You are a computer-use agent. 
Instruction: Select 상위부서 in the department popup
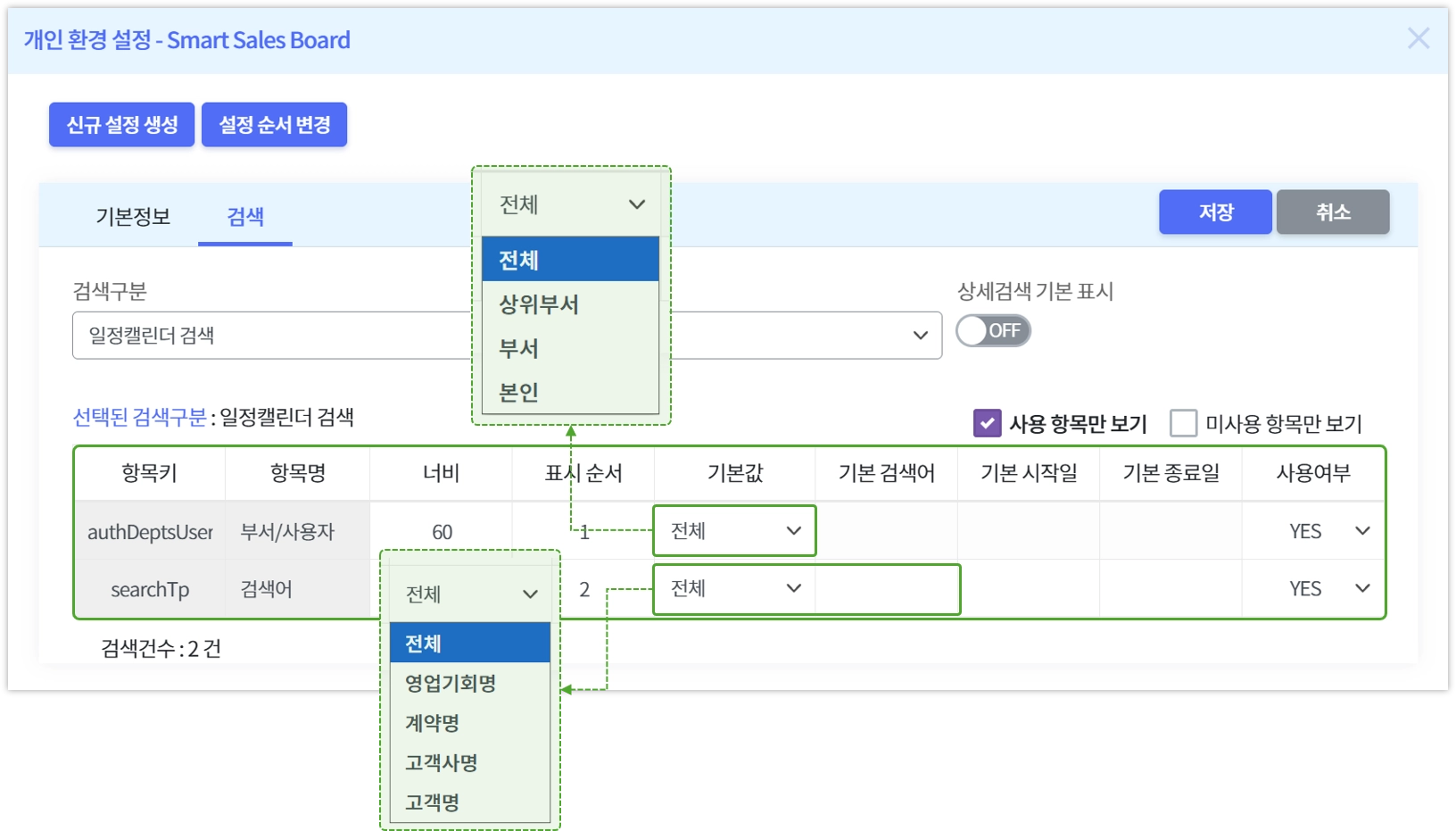point(570,304)
